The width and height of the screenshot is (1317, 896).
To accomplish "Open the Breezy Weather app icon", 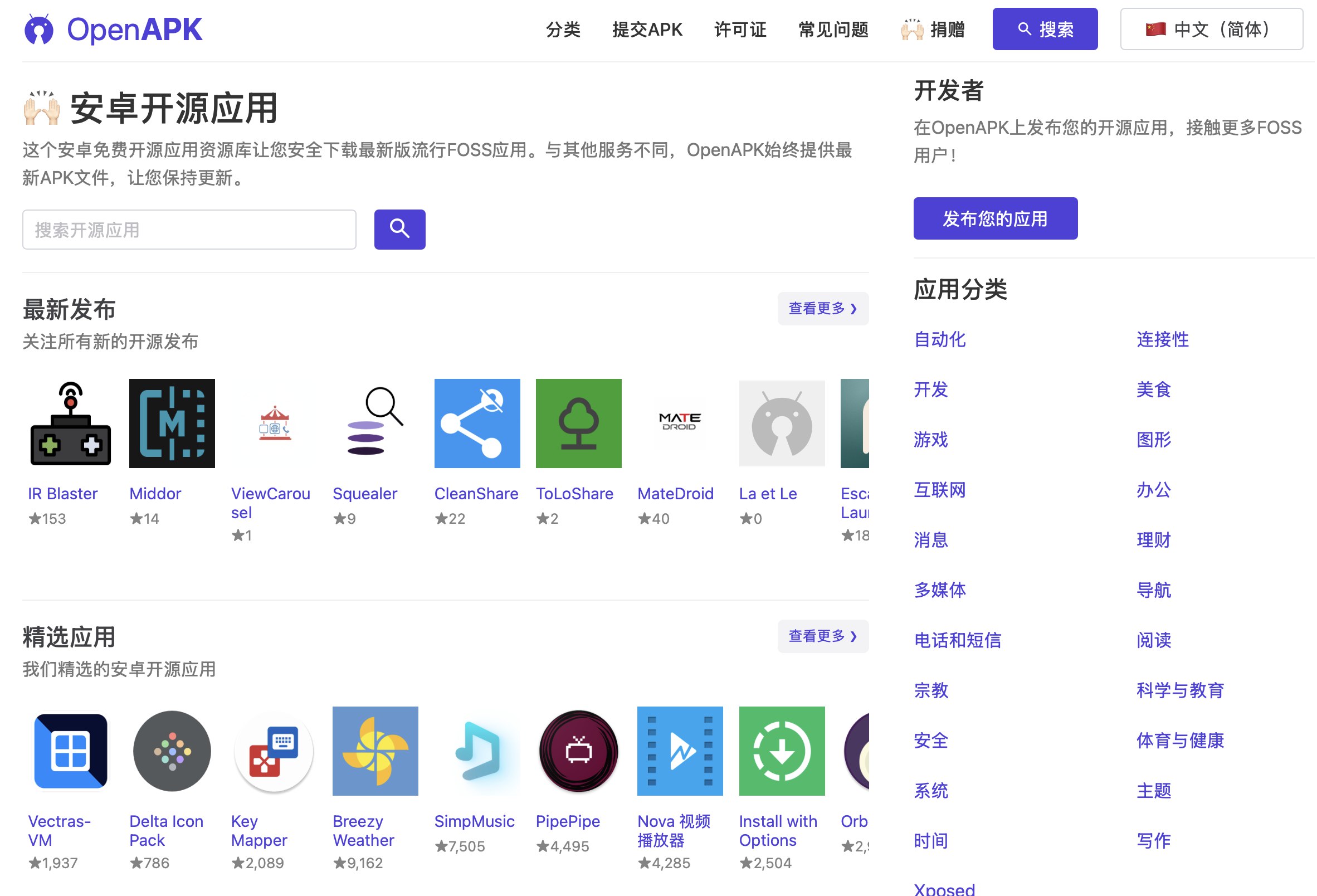I will pos(375,752).
